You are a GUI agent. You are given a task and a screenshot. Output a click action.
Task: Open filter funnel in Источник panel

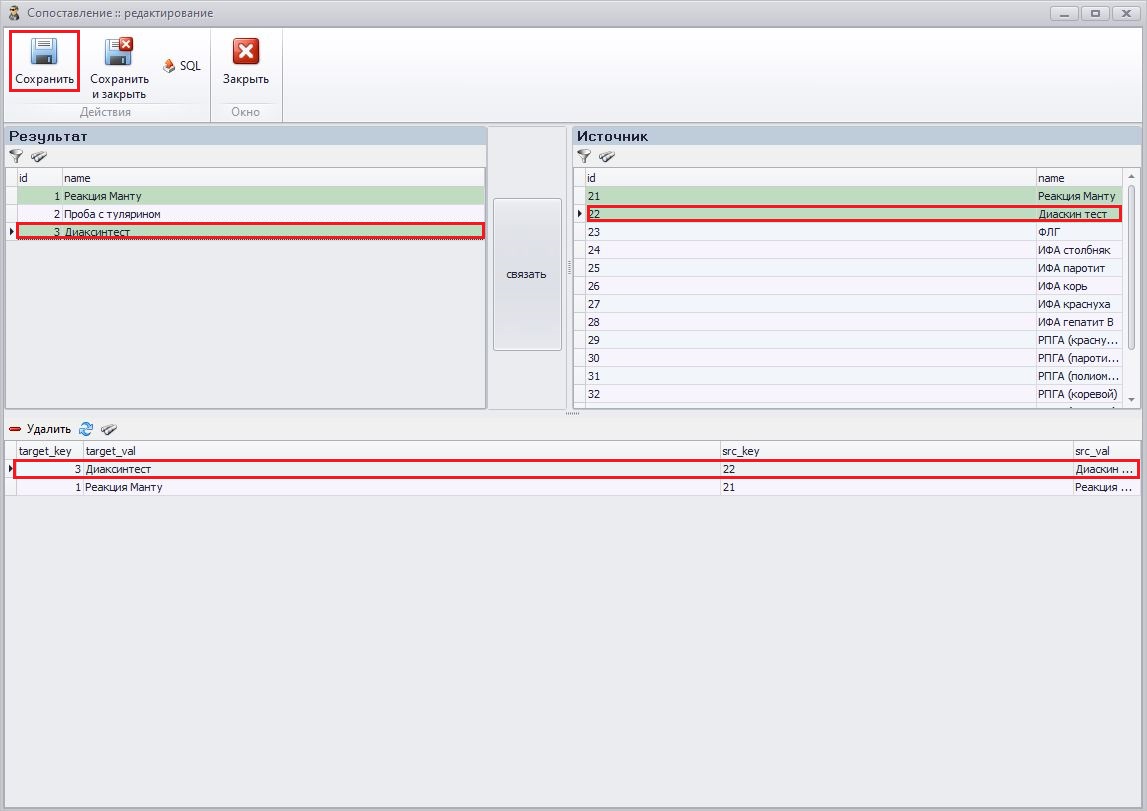coord(584,156)
